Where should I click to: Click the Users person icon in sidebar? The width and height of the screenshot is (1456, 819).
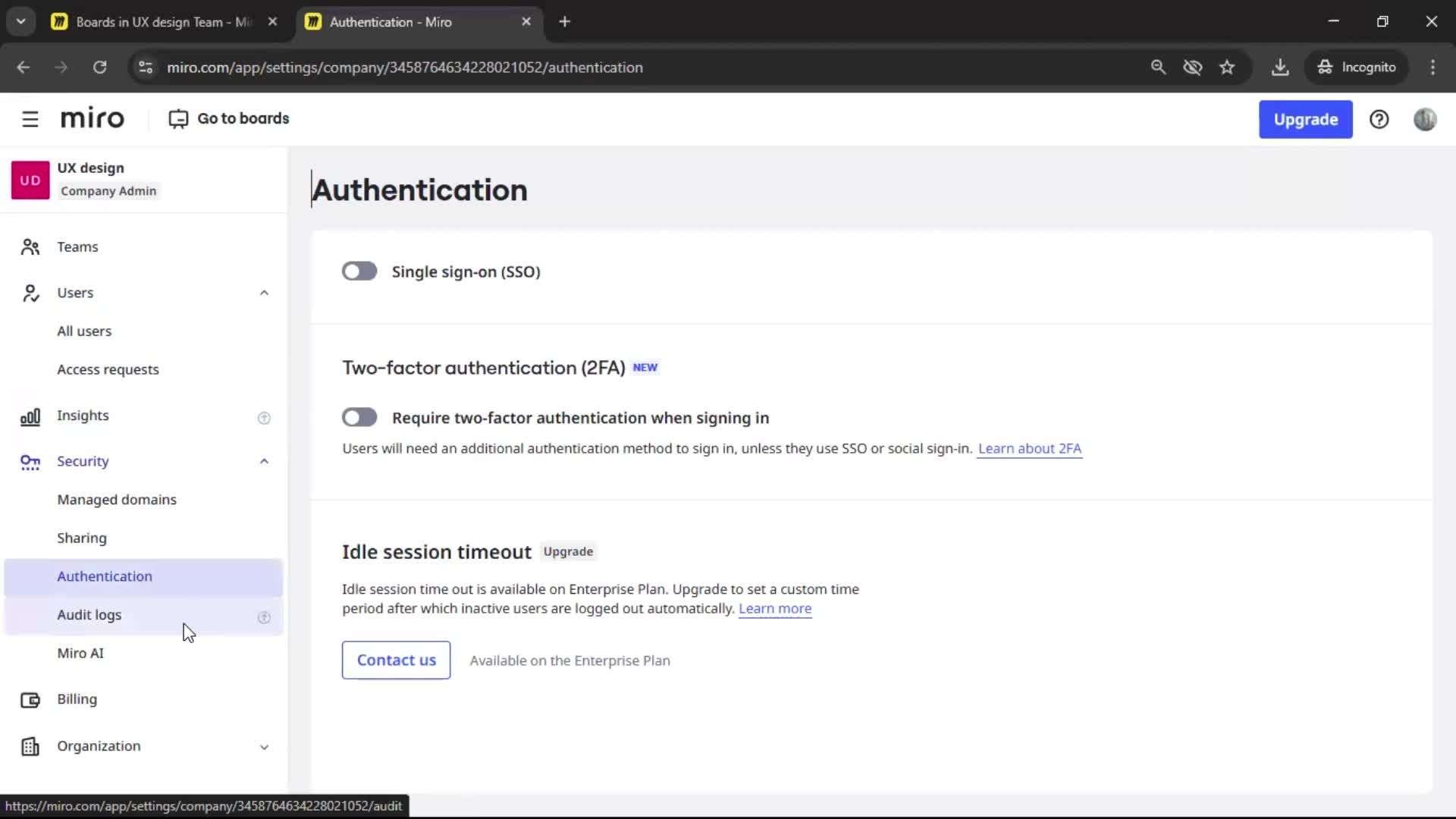(30, 293)
